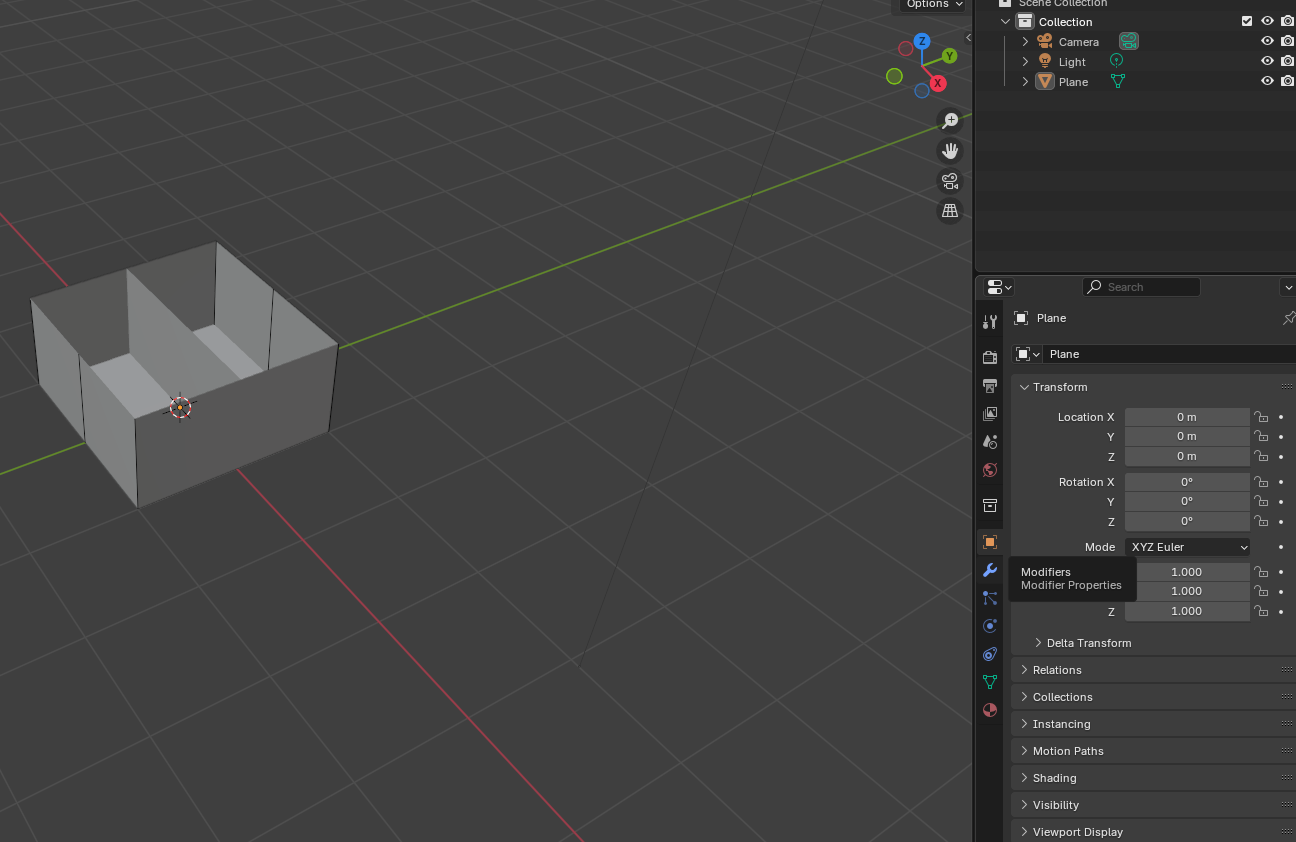Select the Camera item in outliner
This screenshot has width=1296, height=842.
click(x=1078, y=41)
